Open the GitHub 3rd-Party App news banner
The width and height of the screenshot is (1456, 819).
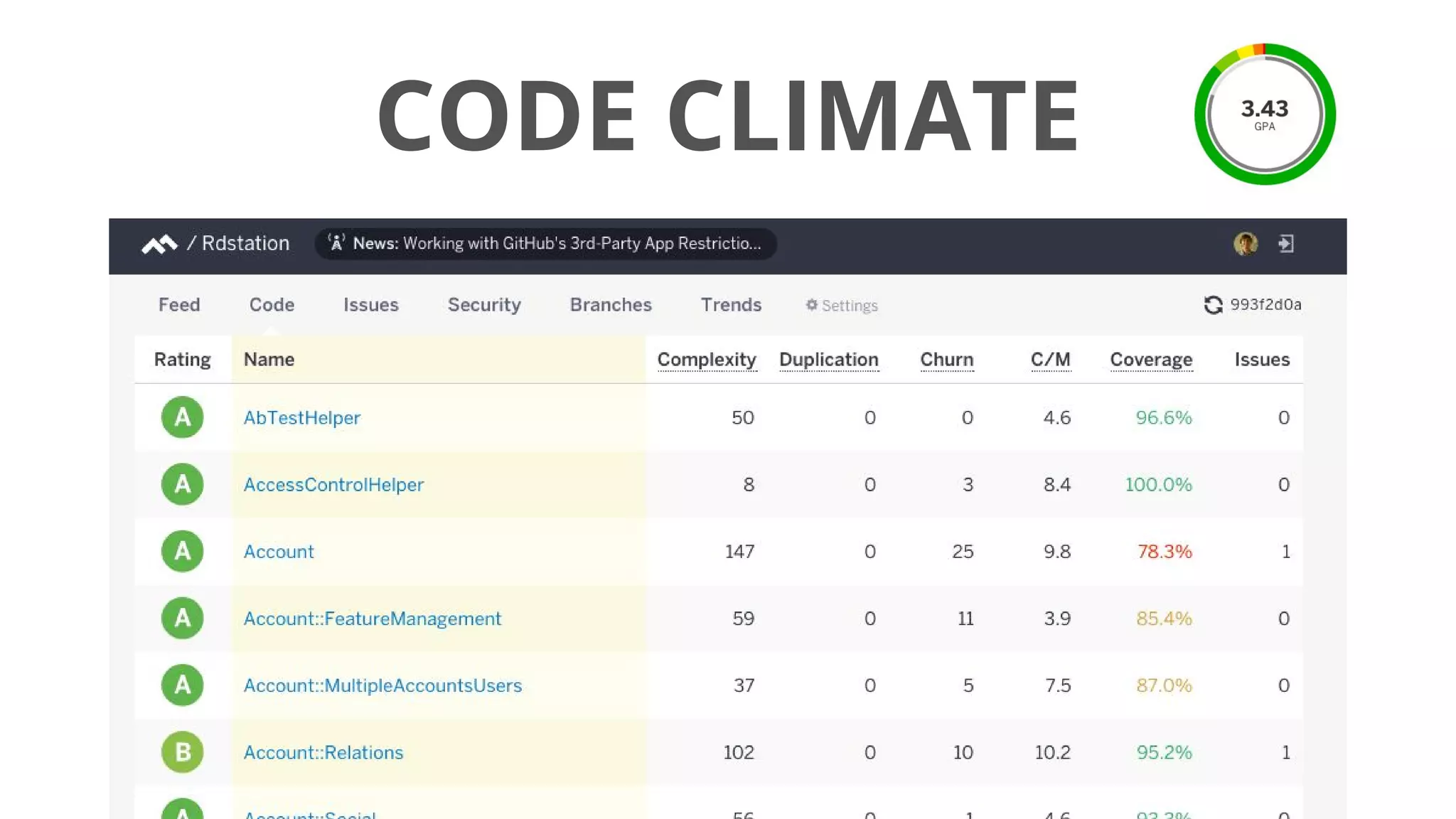point(545,244)
